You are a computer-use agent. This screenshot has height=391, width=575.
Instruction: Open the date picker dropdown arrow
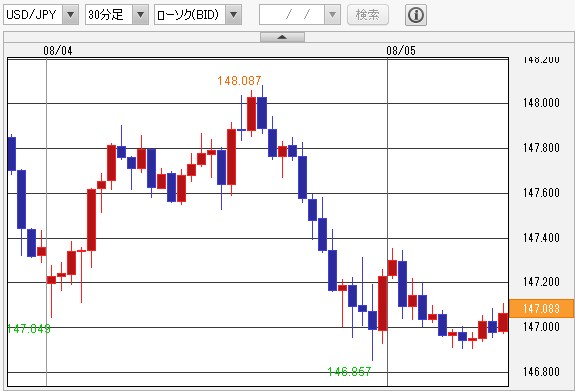tap(333, 15)
